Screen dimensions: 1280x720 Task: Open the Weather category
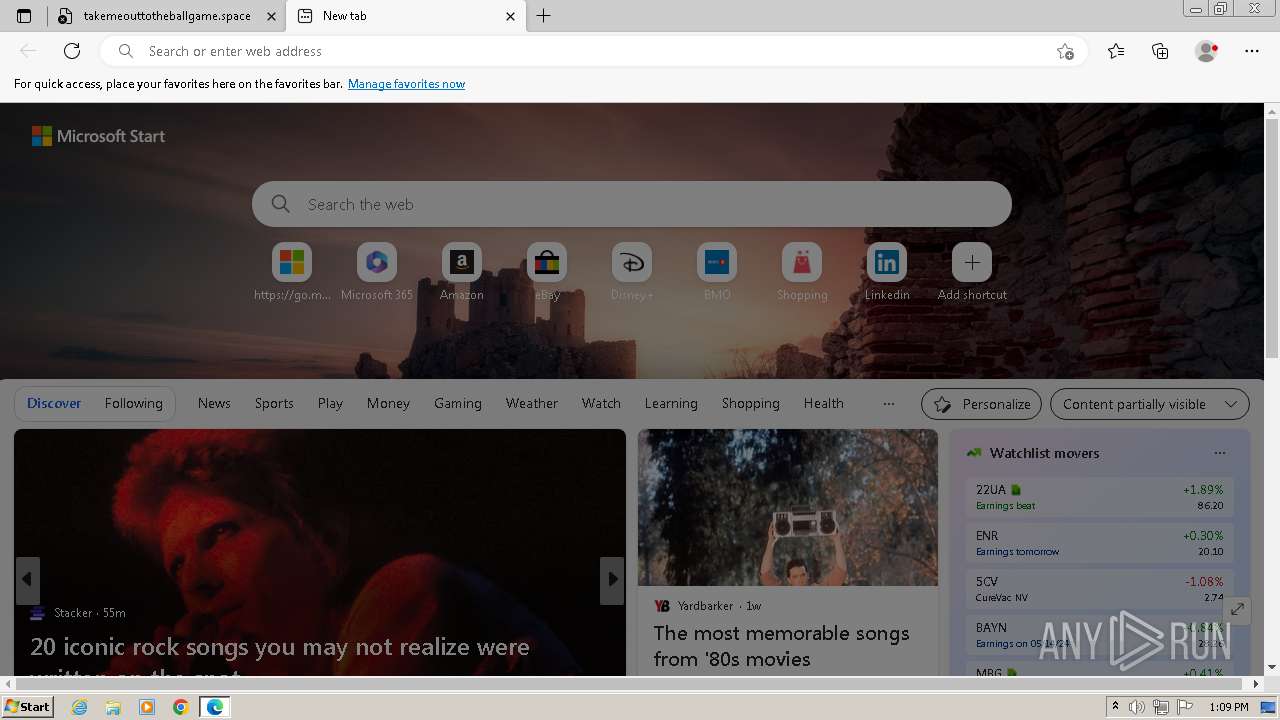[x=531, y=403]
